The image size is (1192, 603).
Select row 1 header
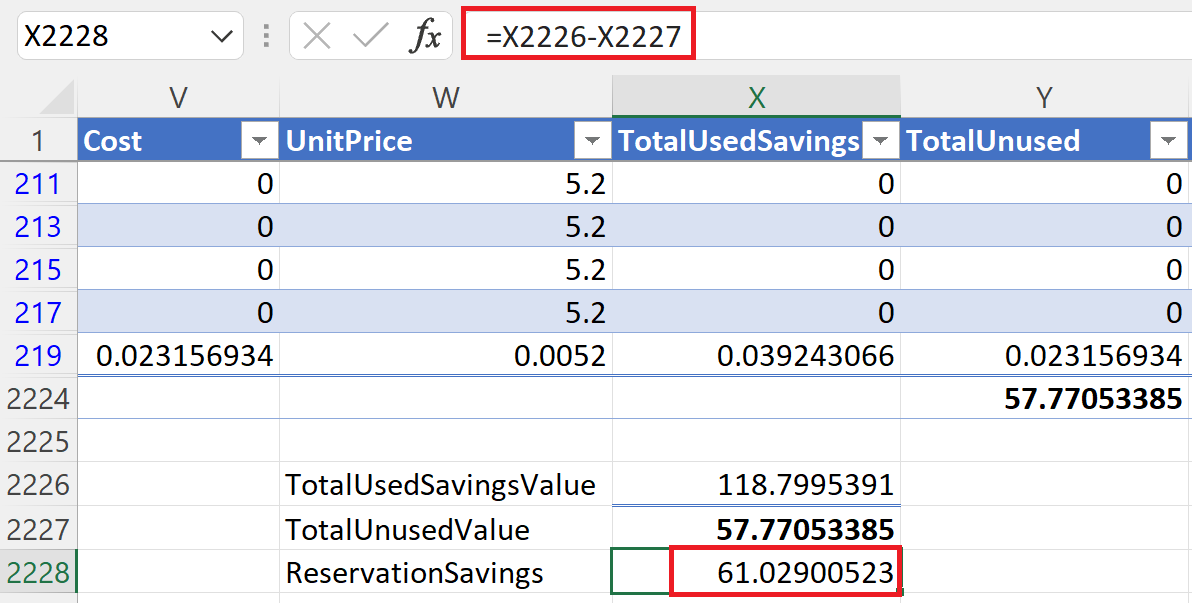[38, 140]
